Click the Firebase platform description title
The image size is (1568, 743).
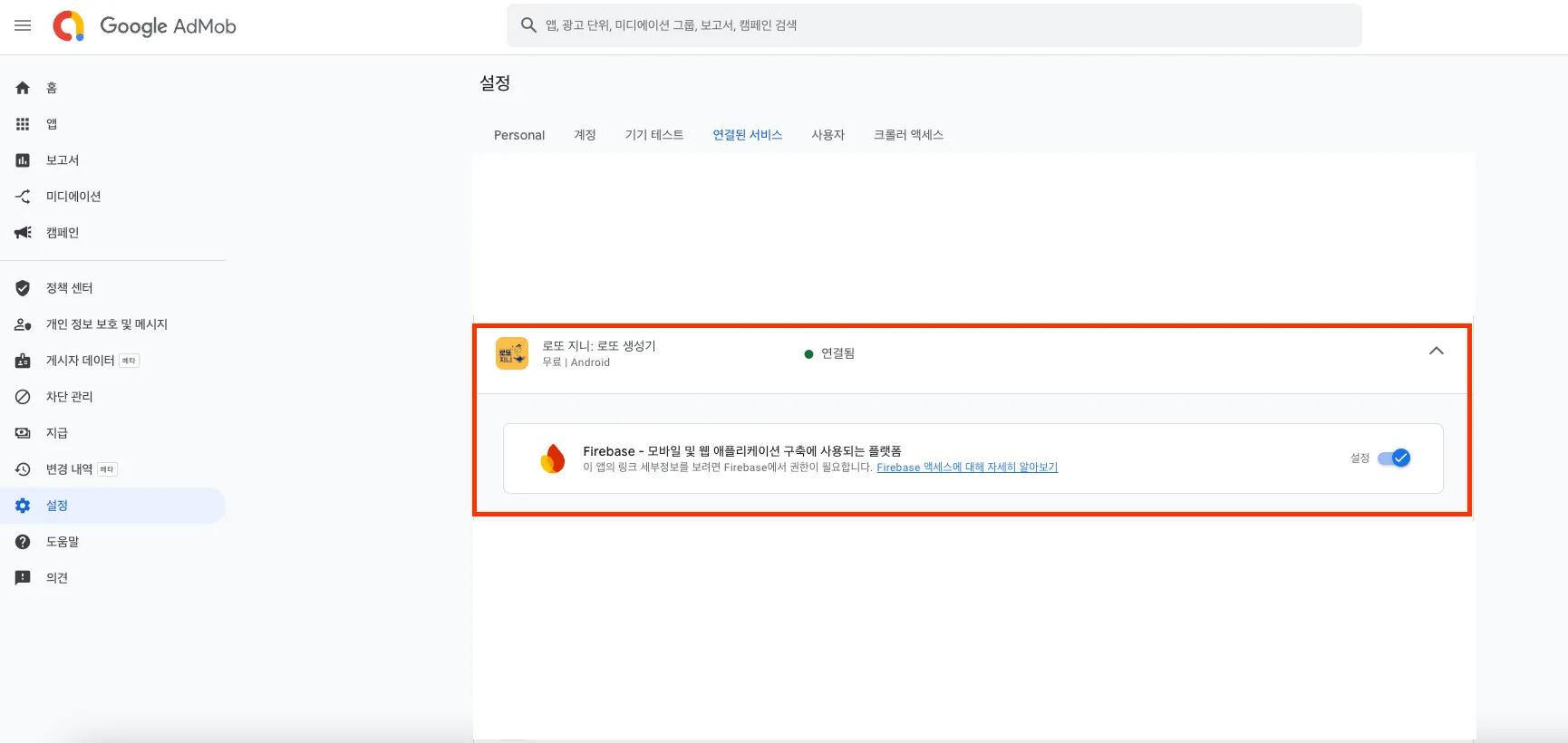(x=742, y=451)
